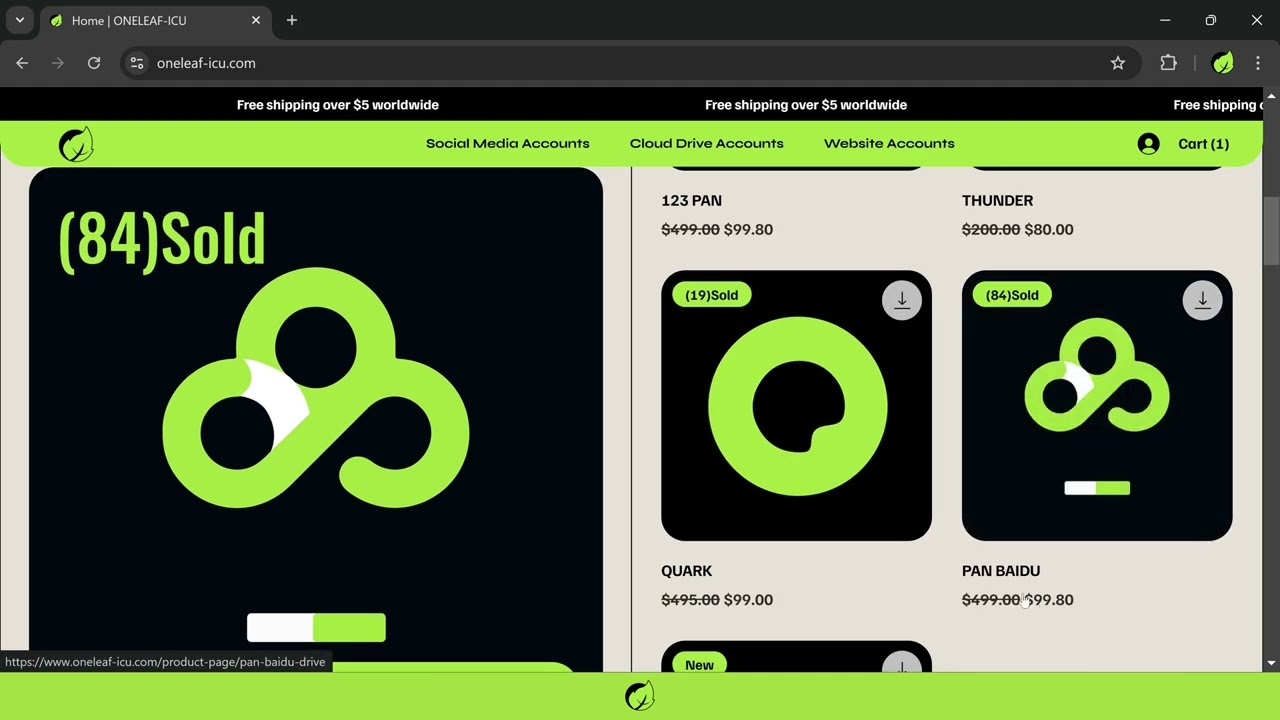Open the Extensions puzzle icon
The image size is (1280, 720).
(1168, 63)
